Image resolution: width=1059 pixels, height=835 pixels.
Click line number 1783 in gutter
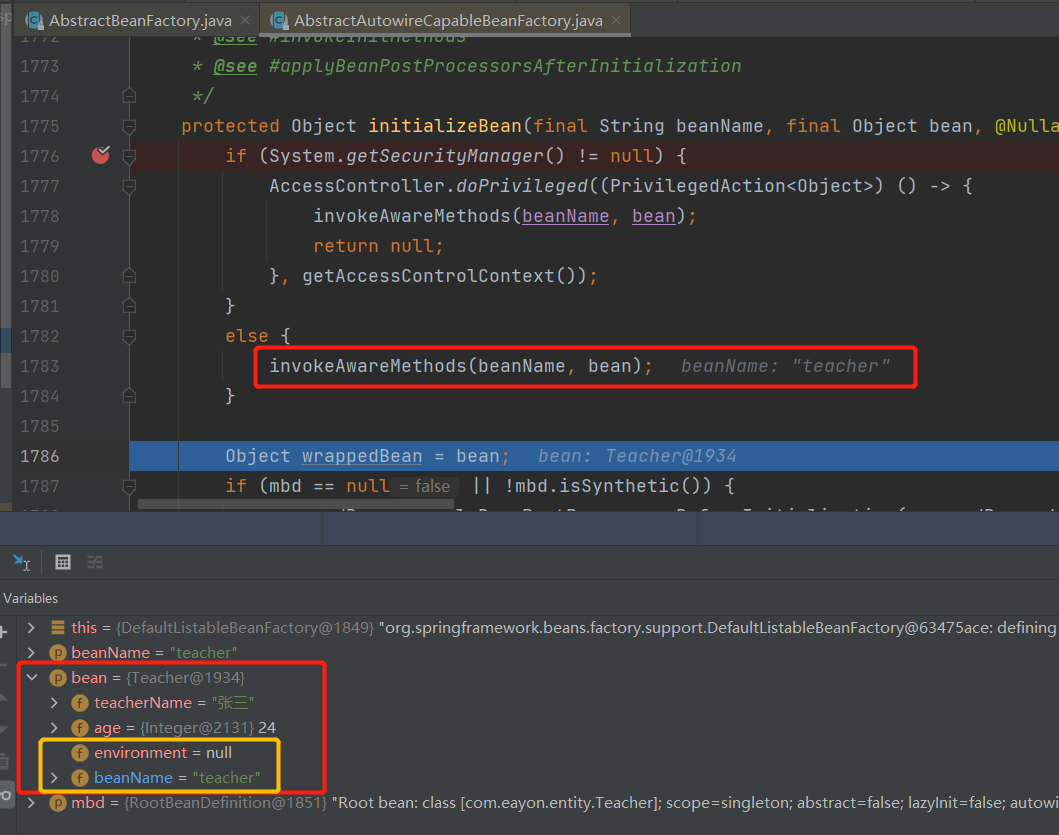[40, 366]
